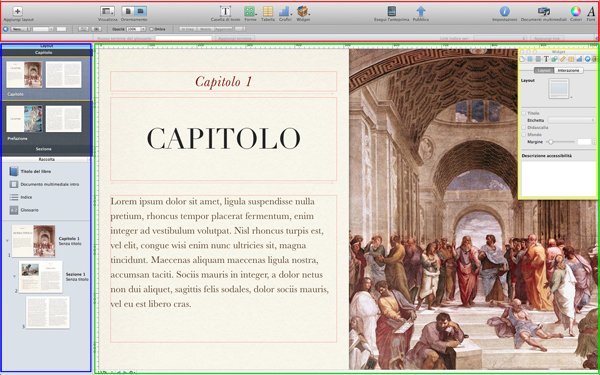This screenshot has width=600, height=375.
Task: Select Capitolo 1 page thumbnail
Action: click(34, 241)
